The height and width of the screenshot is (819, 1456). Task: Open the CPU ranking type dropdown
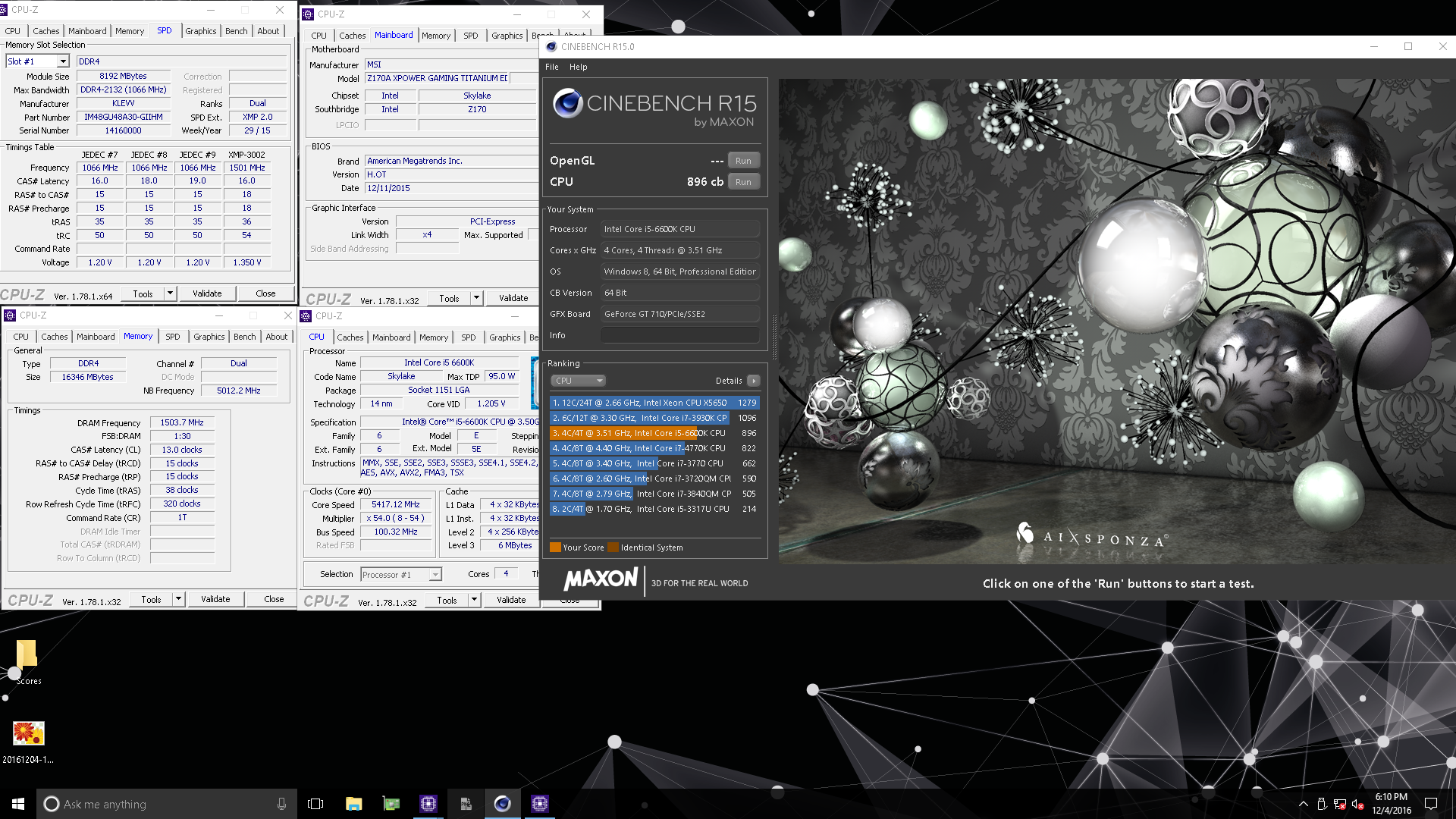coord(578,381)
